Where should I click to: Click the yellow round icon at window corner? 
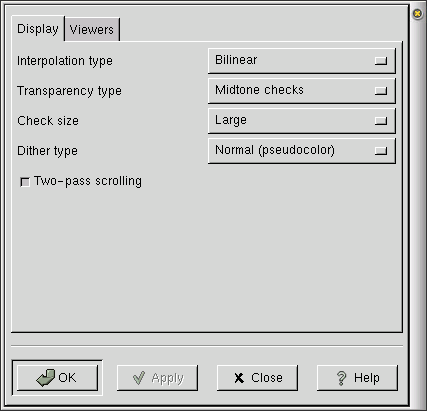417,14
